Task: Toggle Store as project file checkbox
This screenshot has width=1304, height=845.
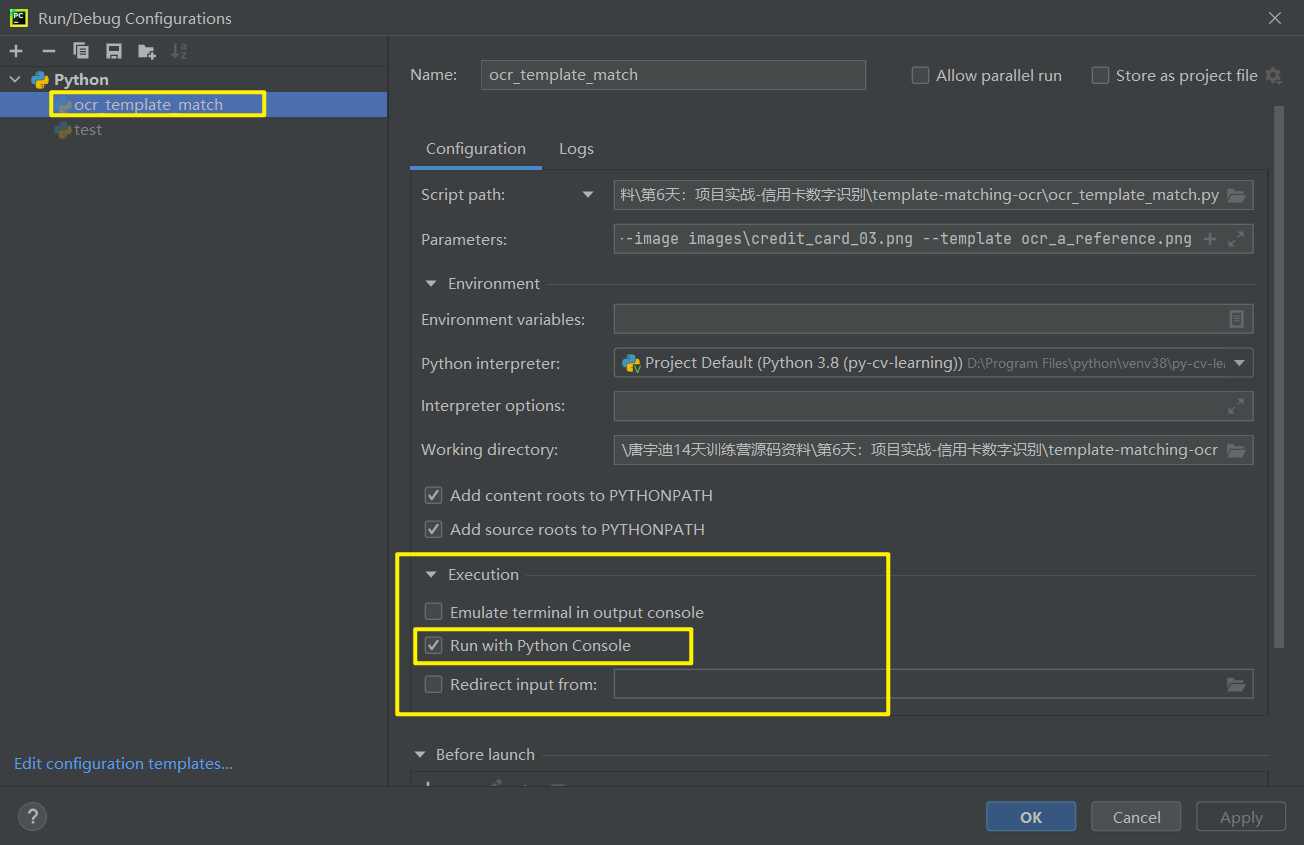Action: click(1100, 75)
